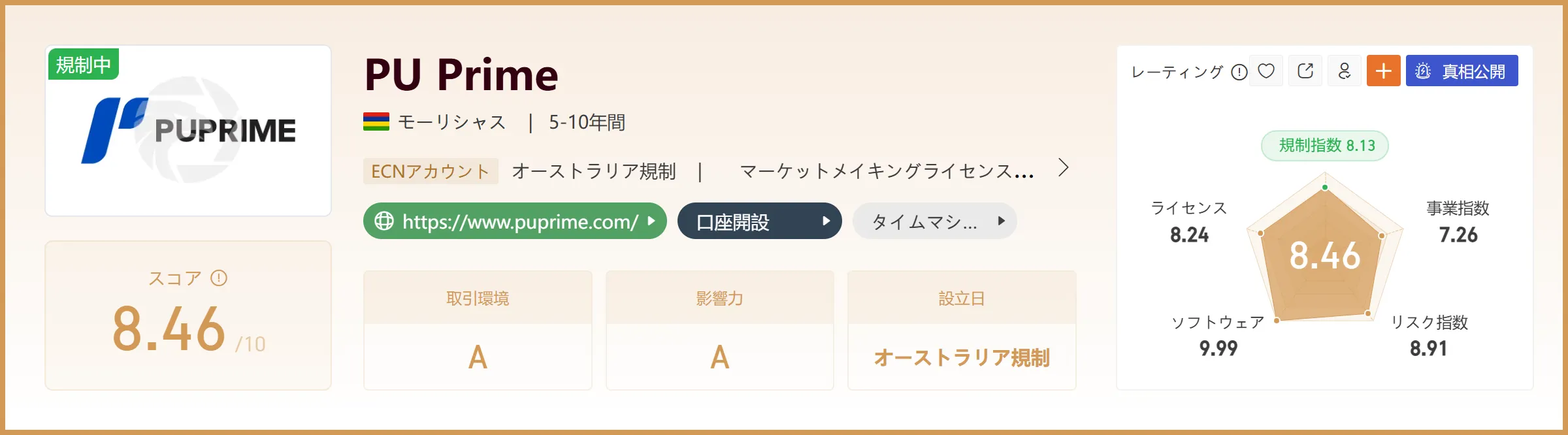This screenshot has height=435, width=1568.
Task: Click the info icon beside スコア
Action: coord(219,278)
